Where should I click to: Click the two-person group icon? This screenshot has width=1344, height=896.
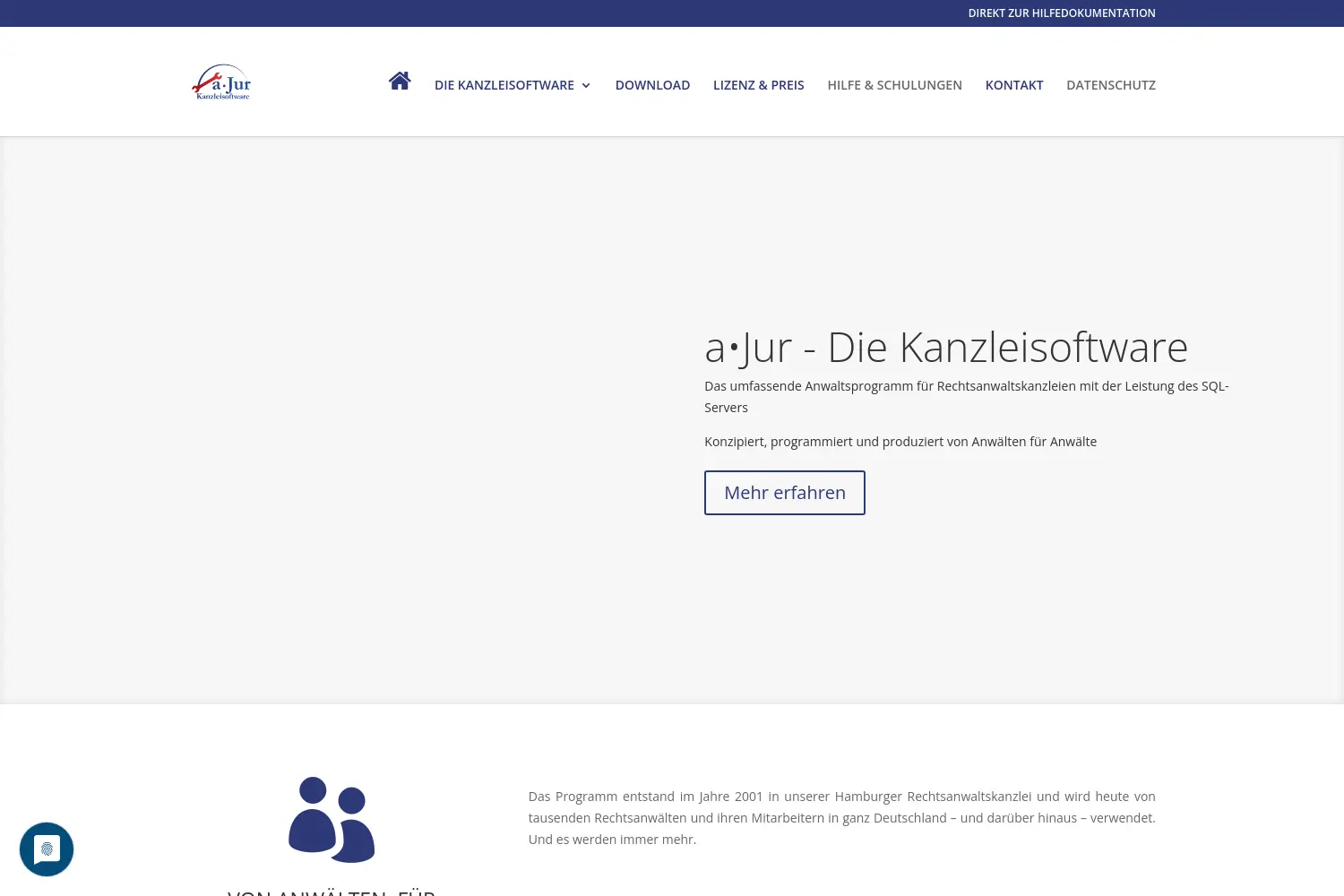[332, 820]
